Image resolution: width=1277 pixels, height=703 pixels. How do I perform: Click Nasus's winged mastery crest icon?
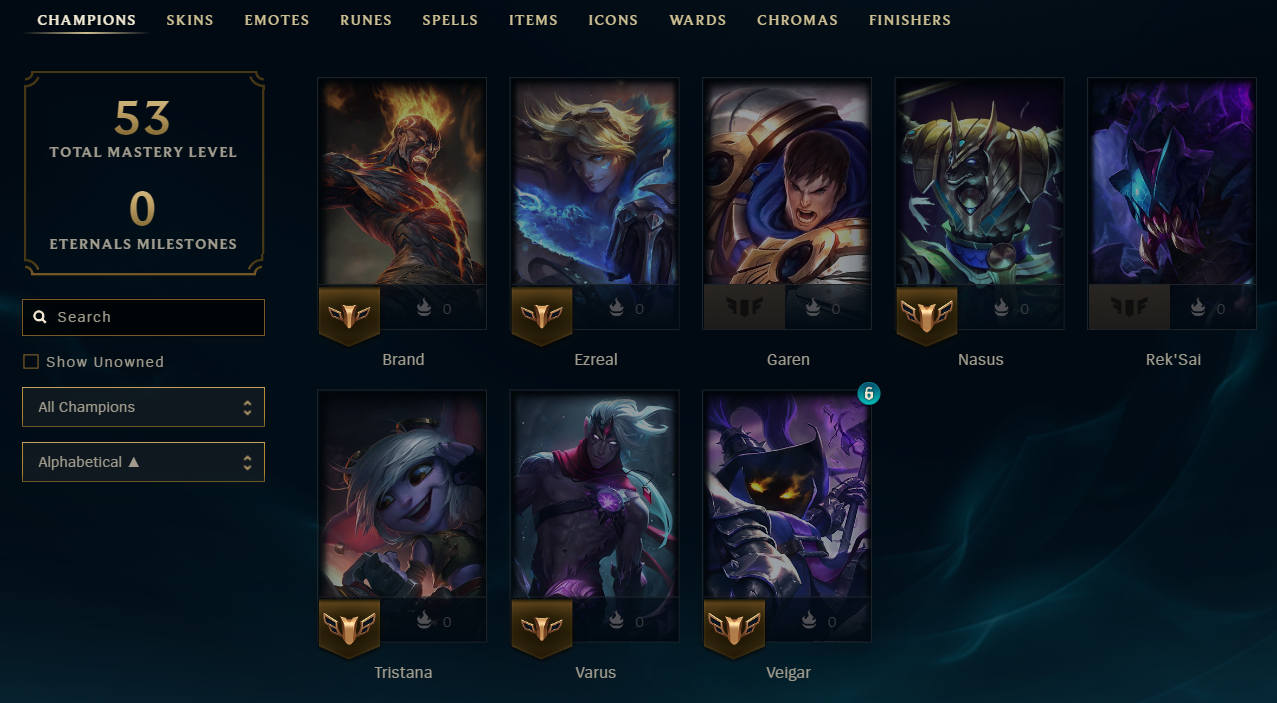coord(926,315)
